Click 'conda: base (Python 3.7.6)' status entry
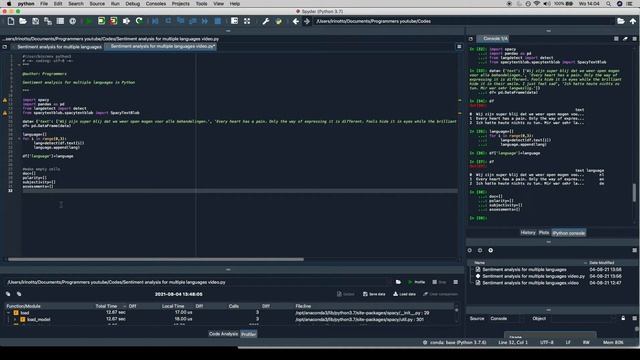Screen dimensions: 640x360 coord(455,342)
